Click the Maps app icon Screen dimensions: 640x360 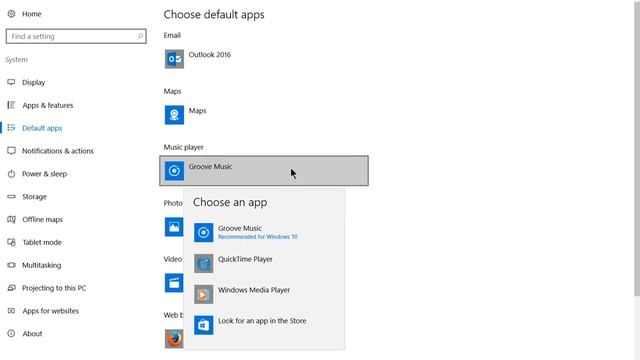pyautogui.click(x=174, y=115)
